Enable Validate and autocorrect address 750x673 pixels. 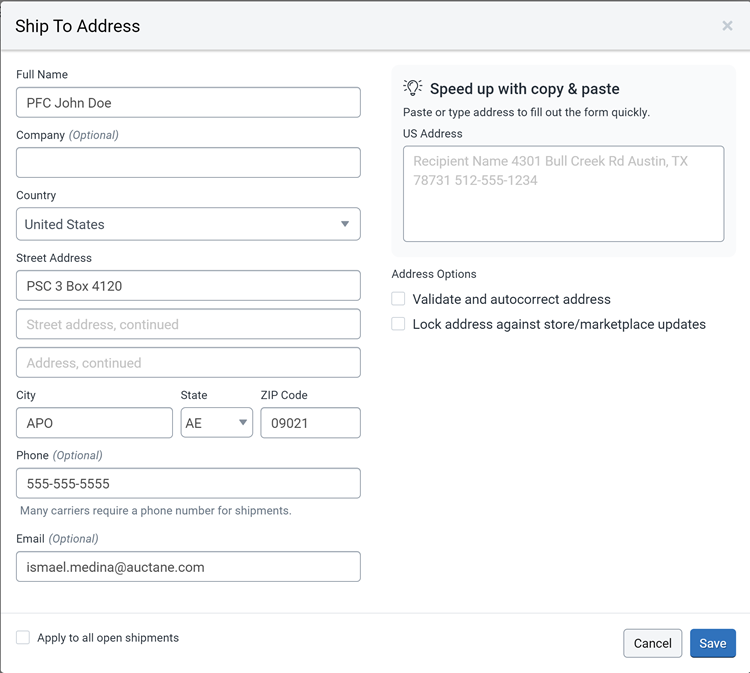tap(398, 299)
